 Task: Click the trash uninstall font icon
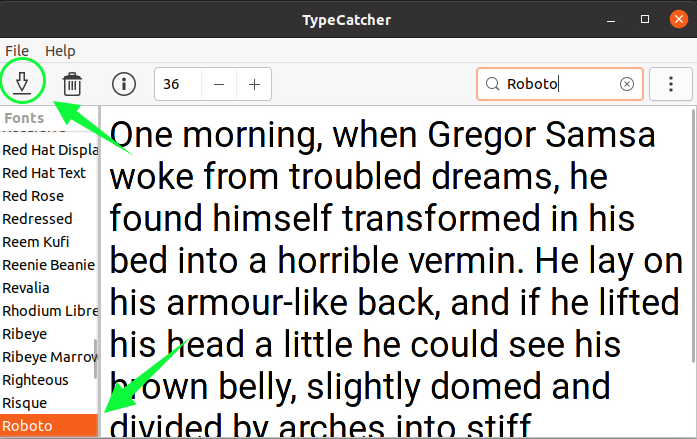[x=72, y=85]
